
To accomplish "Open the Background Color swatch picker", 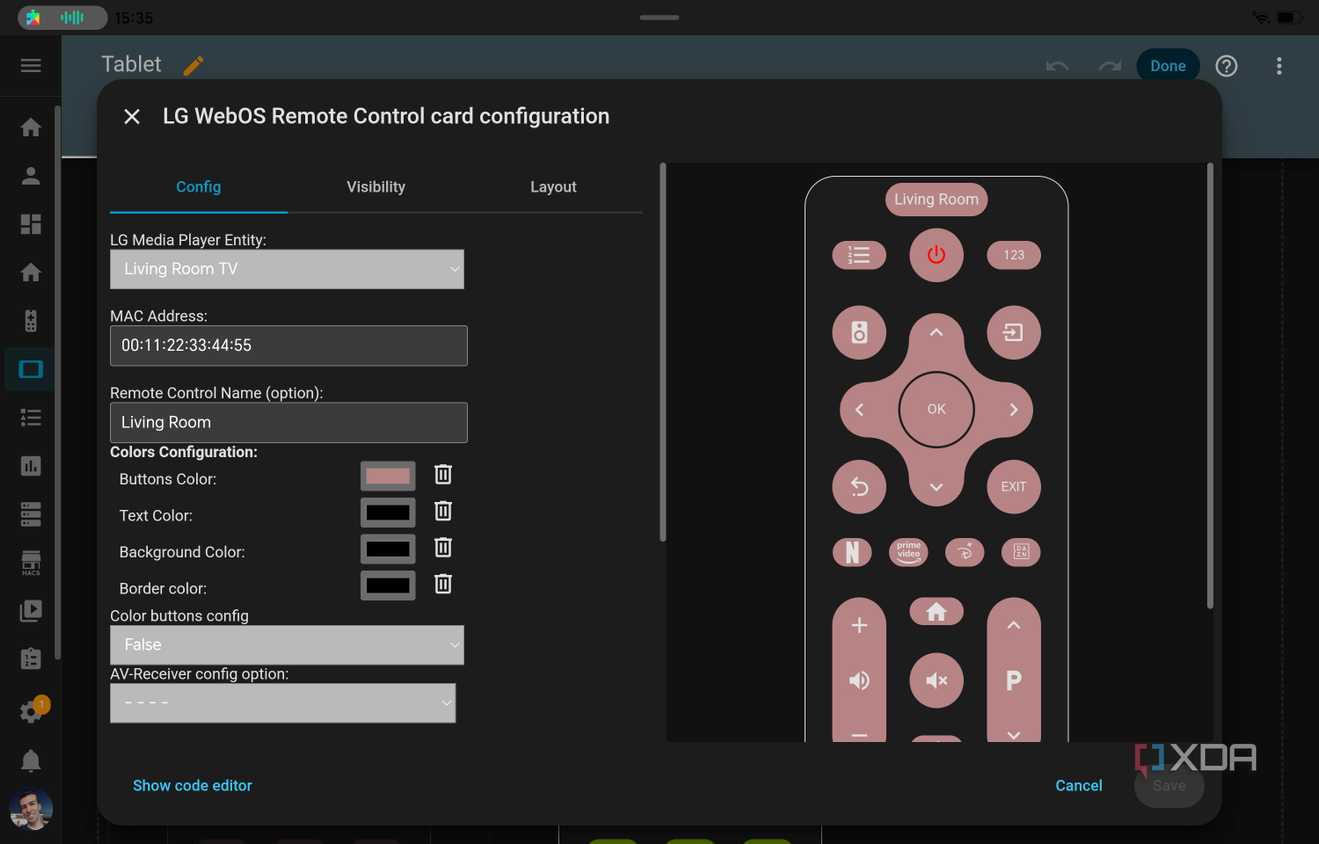I will pyautogui.click(x=388, y=548).
